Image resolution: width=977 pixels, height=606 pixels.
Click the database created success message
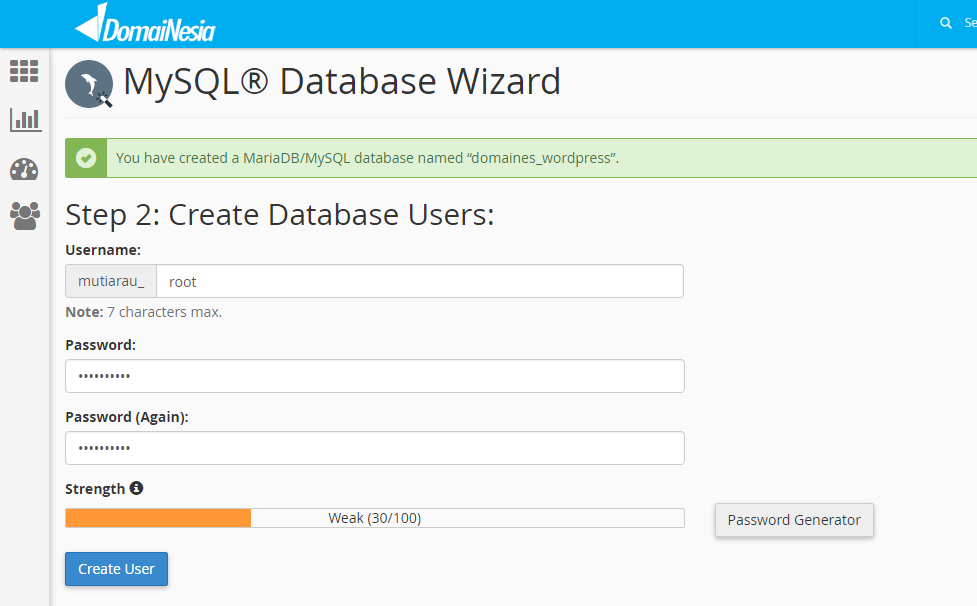(368, 158)
